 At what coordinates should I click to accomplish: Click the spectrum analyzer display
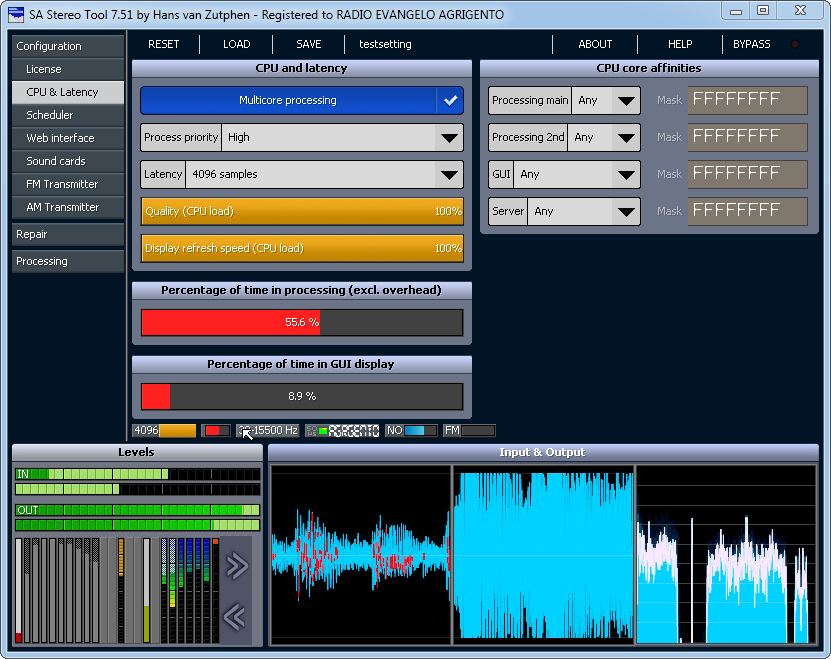(x=726, y=555)
